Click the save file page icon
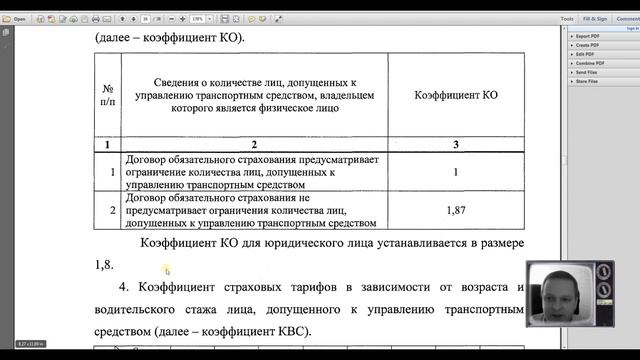 pyautogui.click(x=84, y=19)
